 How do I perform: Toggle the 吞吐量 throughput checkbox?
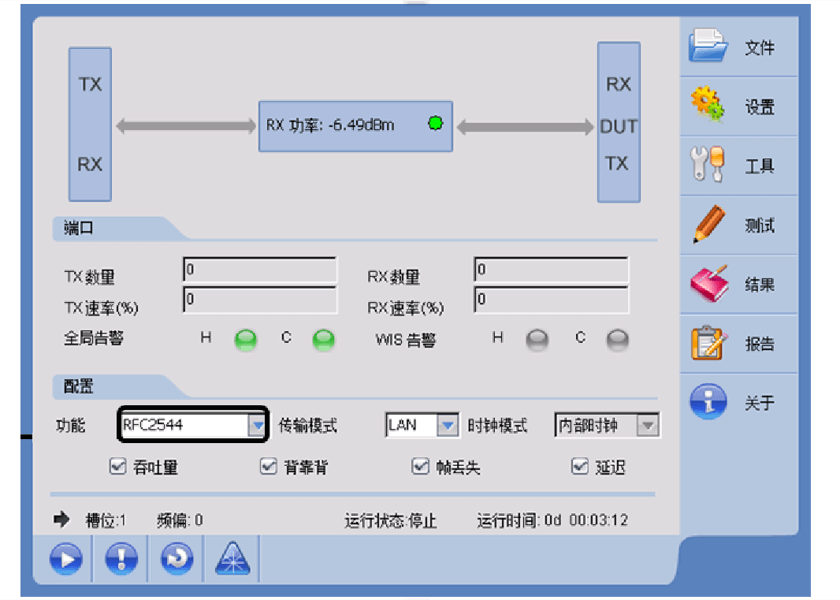tap(118, 466)
